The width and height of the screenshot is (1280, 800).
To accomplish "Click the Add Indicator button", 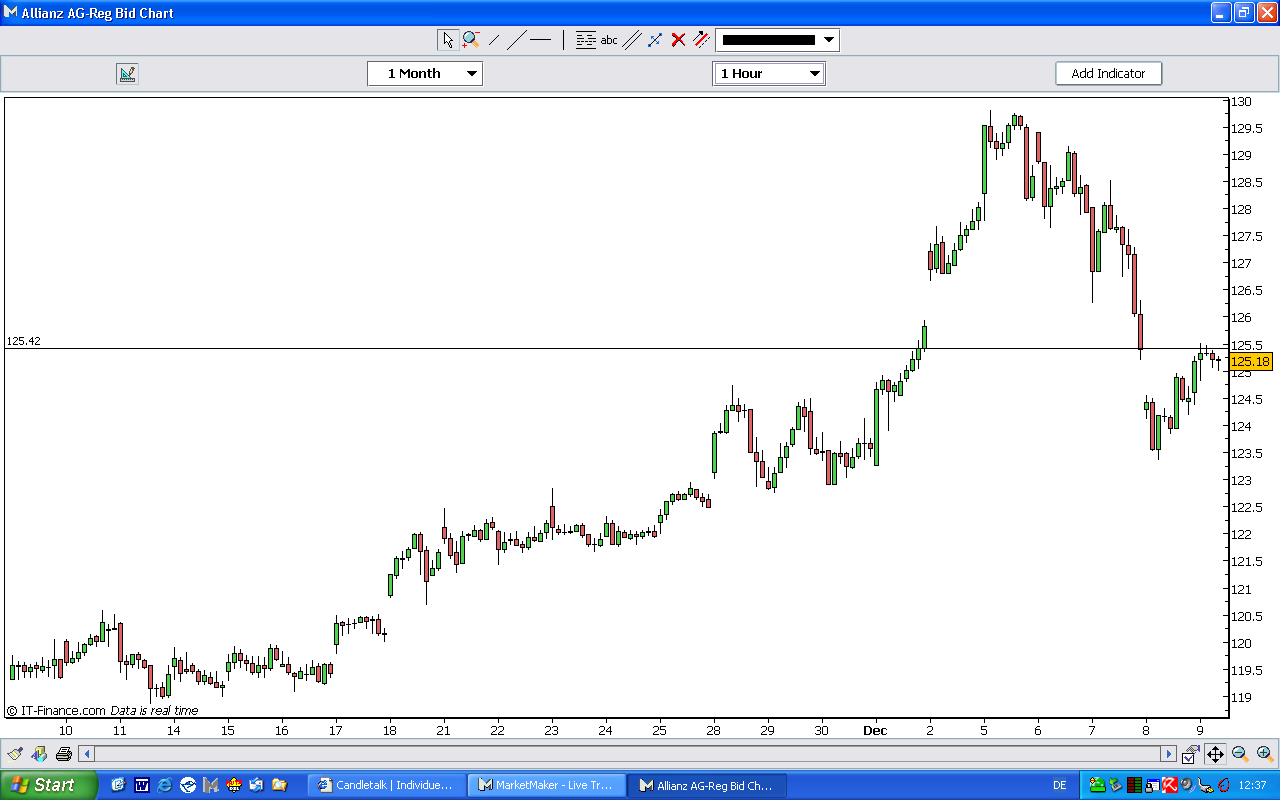I will click(x=1108, y=73).
